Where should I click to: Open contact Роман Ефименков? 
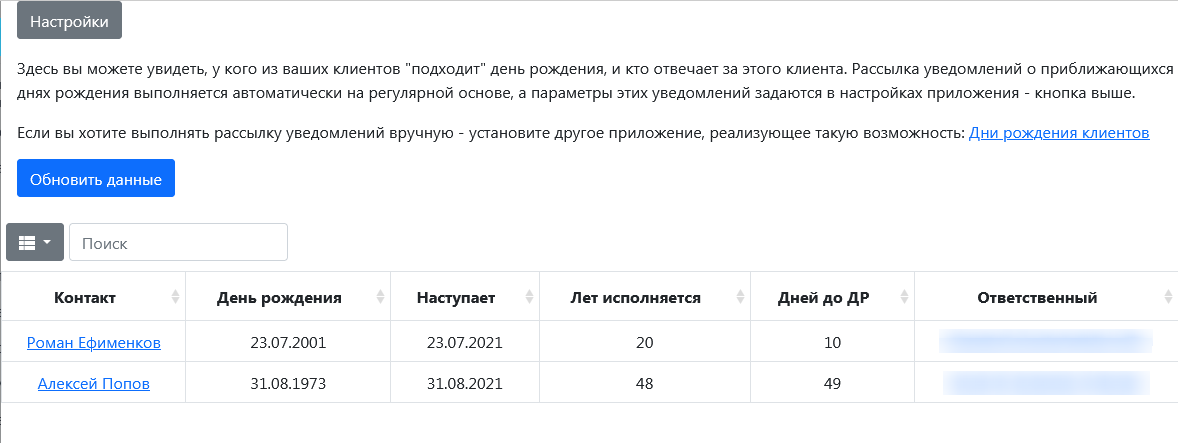pos(93,343)
